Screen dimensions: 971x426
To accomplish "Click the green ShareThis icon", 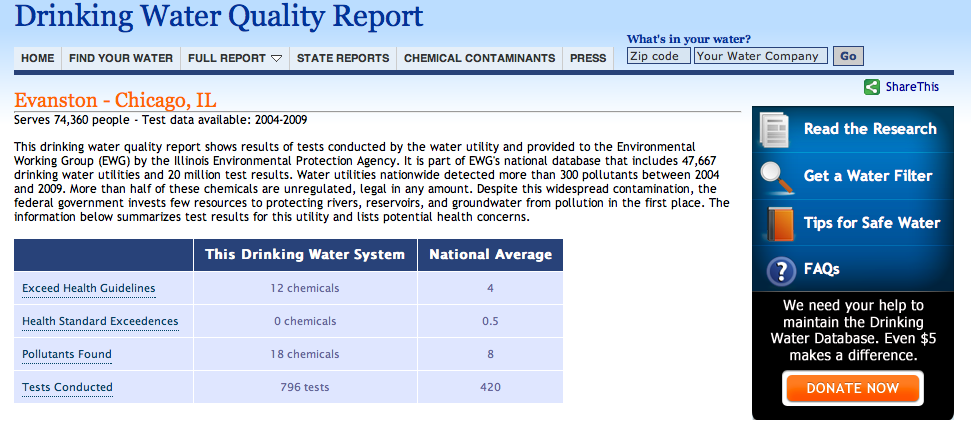I will pos(872,87).
